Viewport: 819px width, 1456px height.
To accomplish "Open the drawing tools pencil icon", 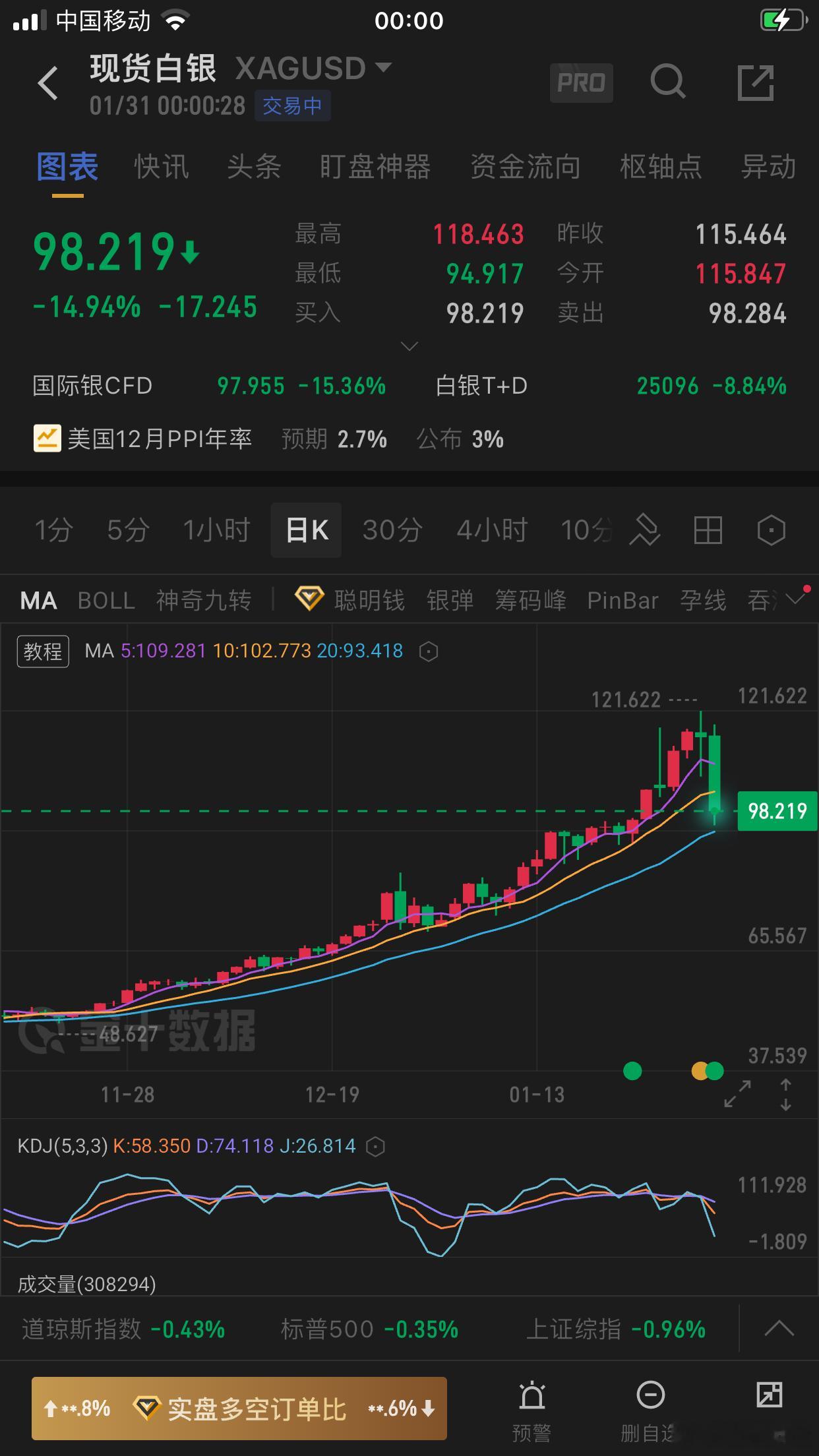I will (x=644, y=530).
